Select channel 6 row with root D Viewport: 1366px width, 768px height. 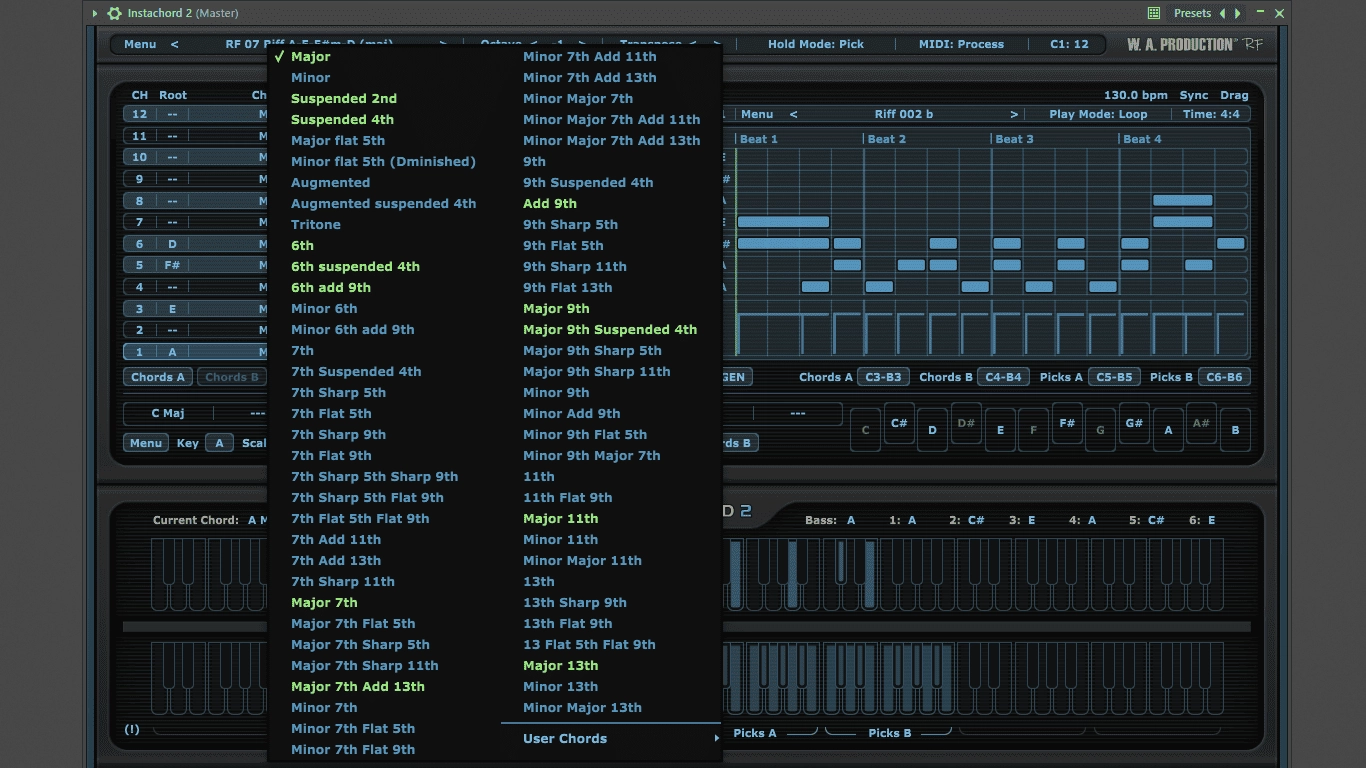pyautogui.click(x=195, y=244)
